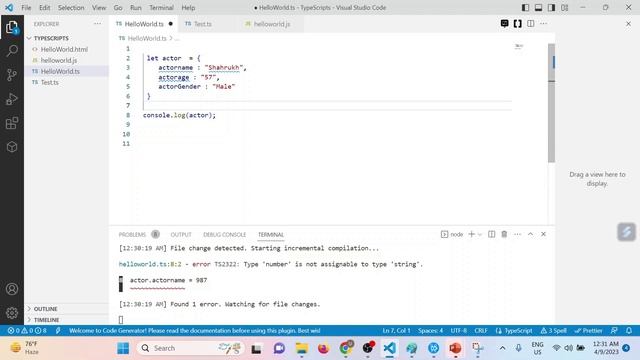Screen dimensions: 640x360
Task: Click the cube icon in activity bar
Action: (12, 147)
